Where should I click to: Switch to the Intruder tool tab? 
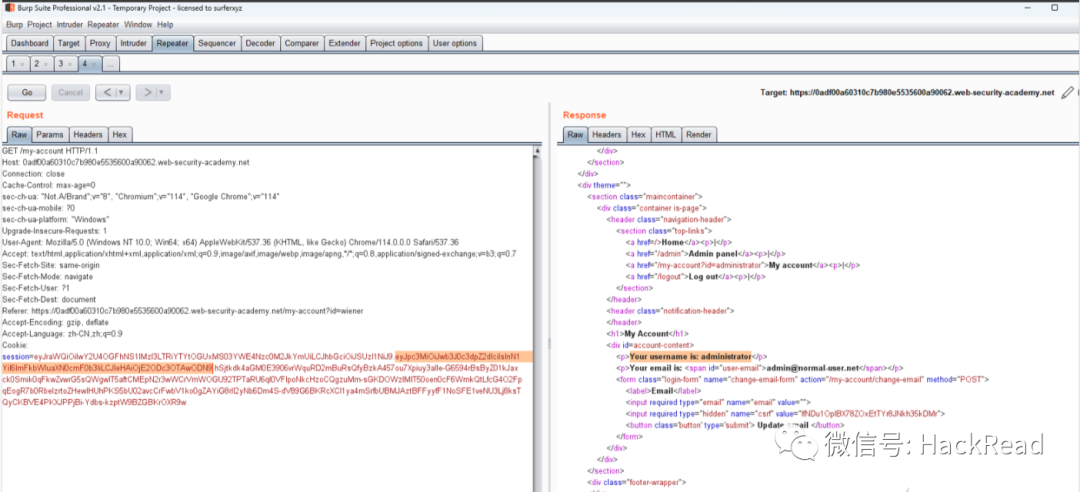tap(134, 43)
